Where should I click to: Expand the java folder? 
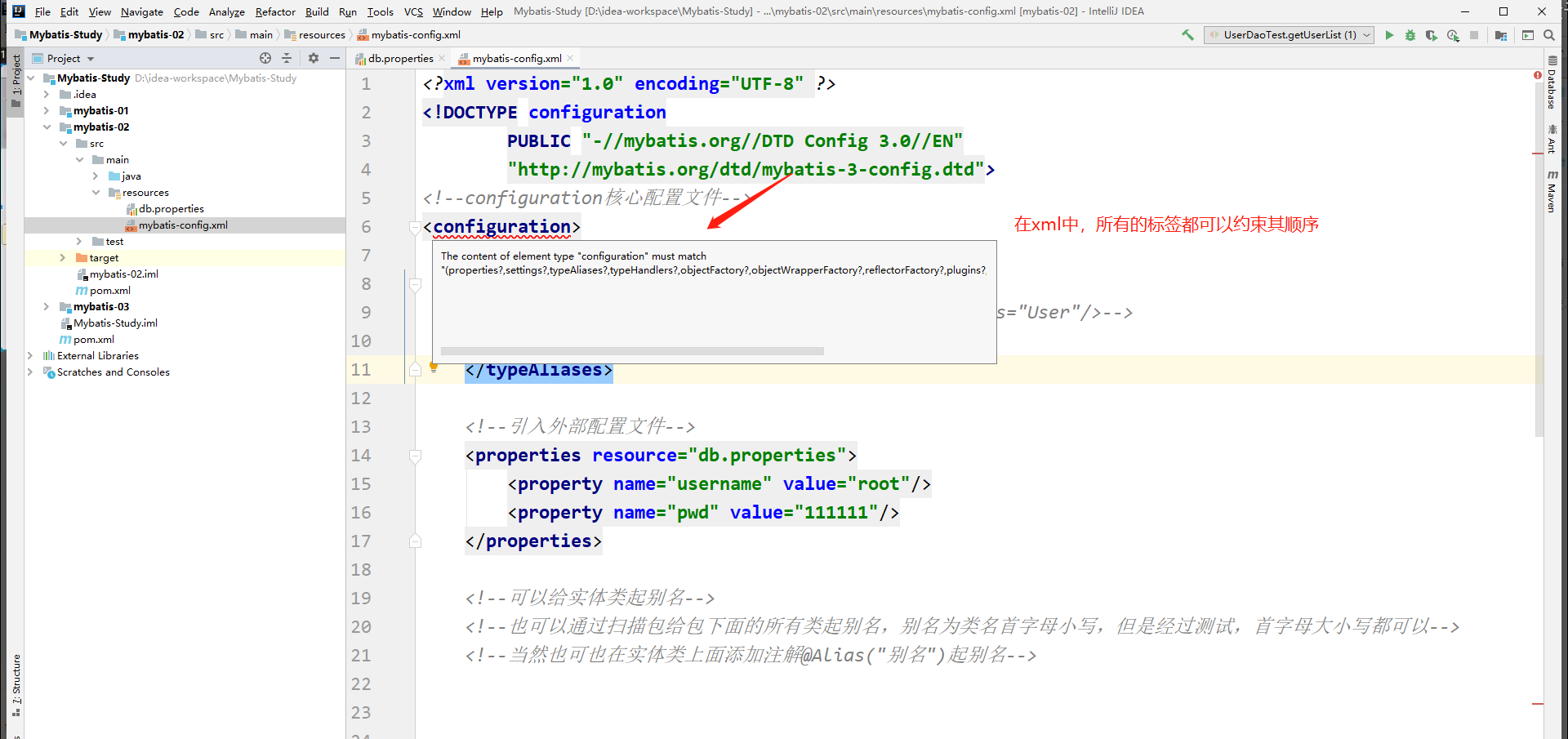(x=96, y=176)
